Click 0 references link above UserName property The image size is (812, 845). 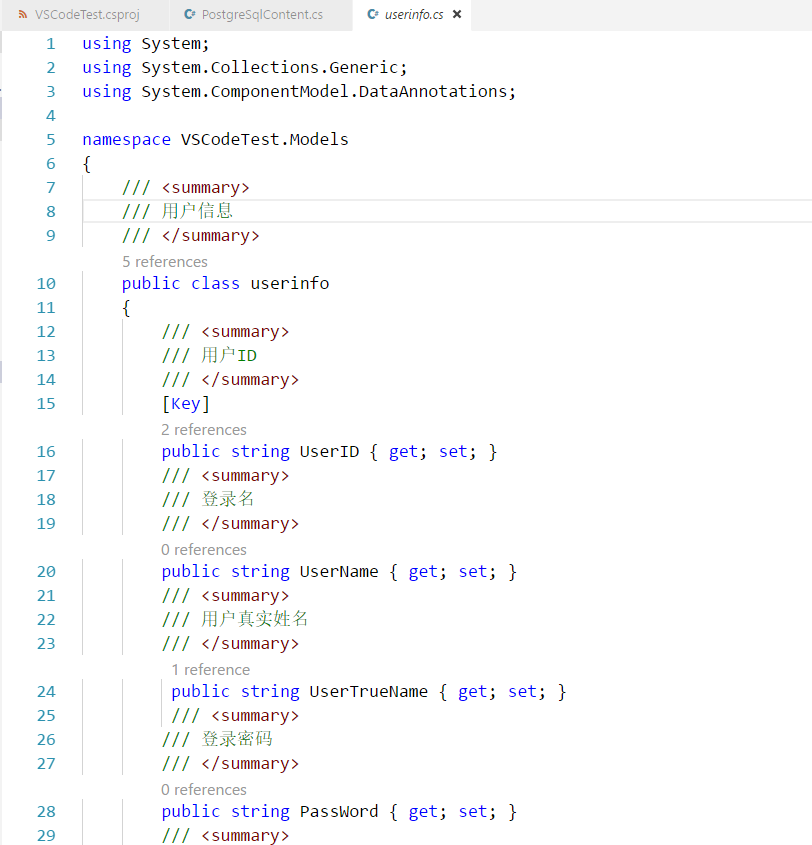tap(204, 549)
